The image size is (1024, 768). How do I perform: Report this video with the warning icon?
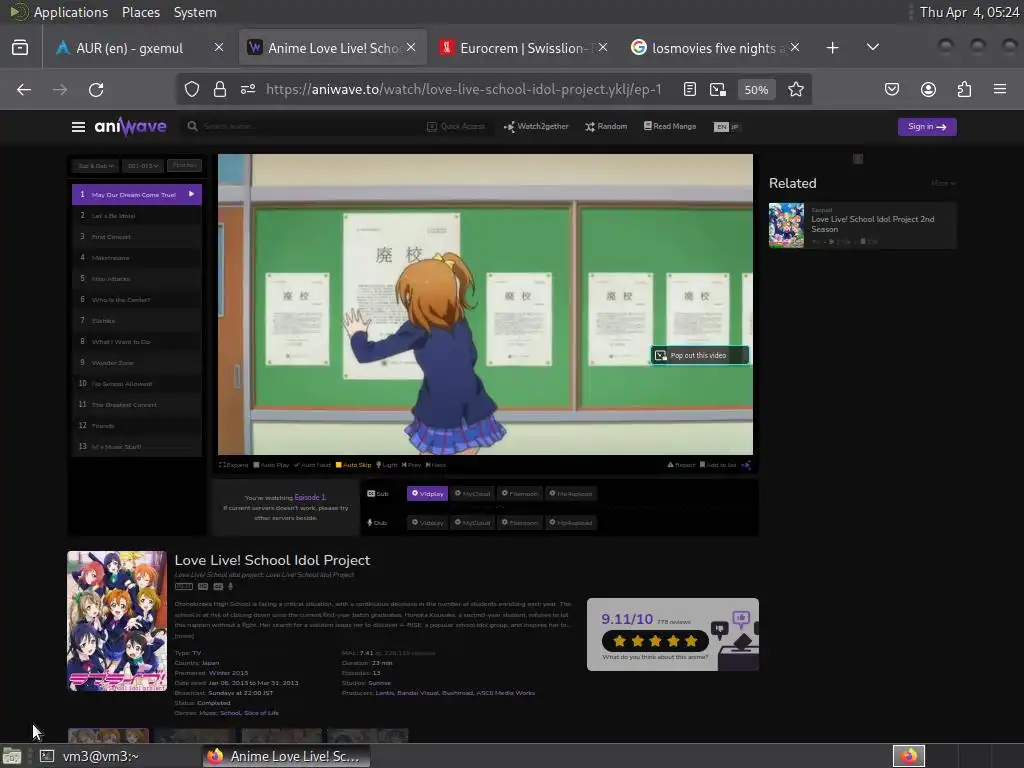[x=681, y=465]
